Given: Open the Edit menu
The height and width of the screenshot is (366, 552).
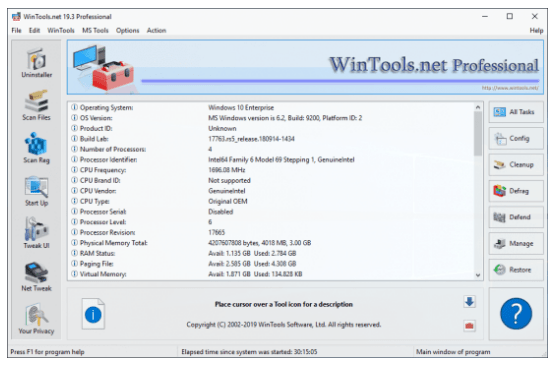Looking at the screenshot, I should [x=34, y=30].
